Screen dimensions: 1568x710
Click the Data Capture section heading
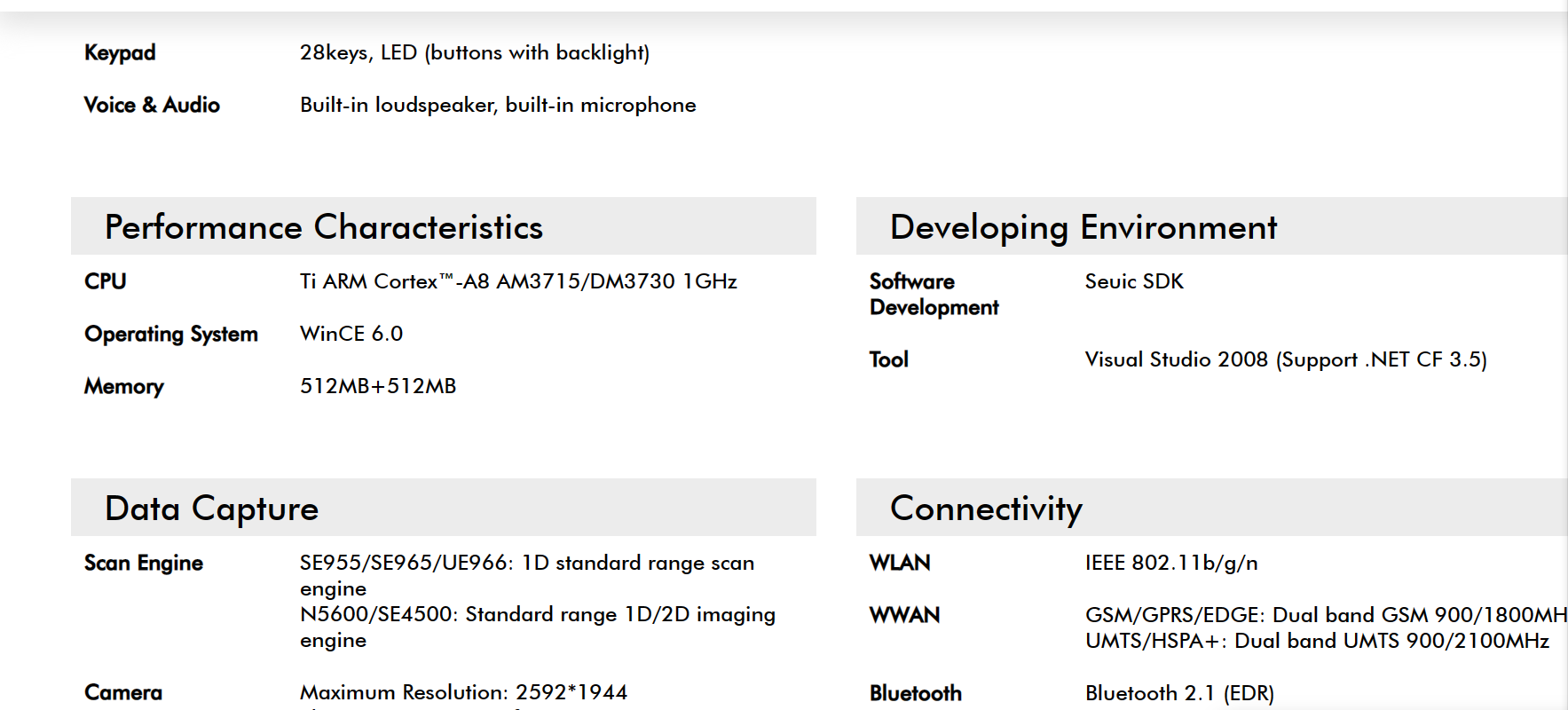[211, 509]
